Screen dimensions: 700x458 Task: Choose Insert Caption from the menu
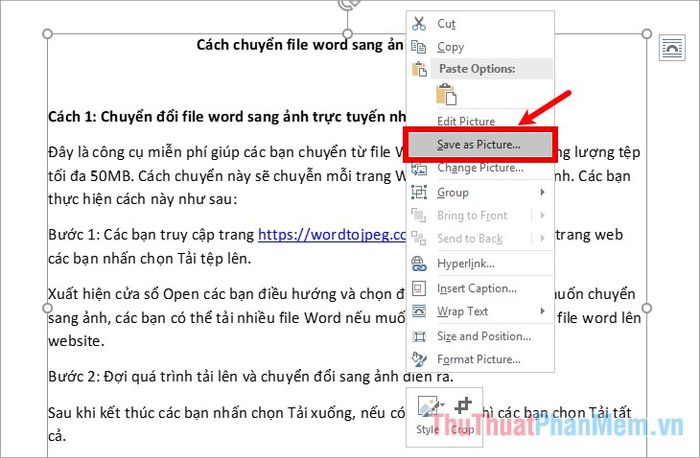click(x=477, y=289)
